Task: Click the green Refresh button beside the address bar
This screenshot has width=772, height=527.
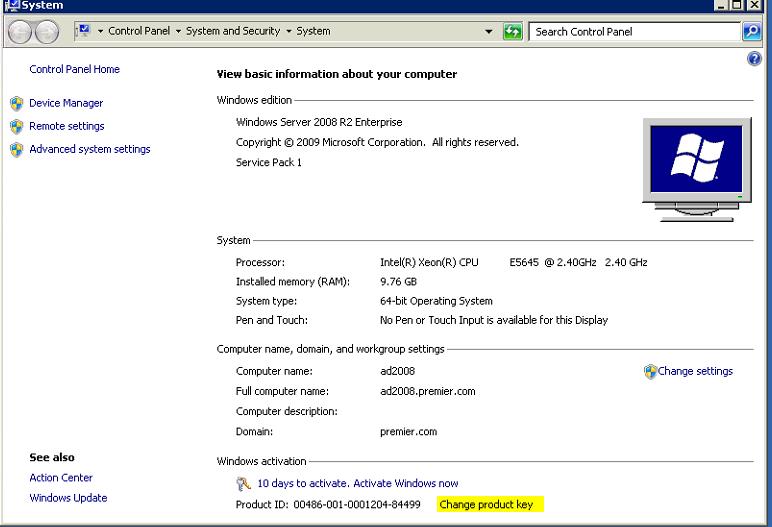Action: click(x=513, y=32)
